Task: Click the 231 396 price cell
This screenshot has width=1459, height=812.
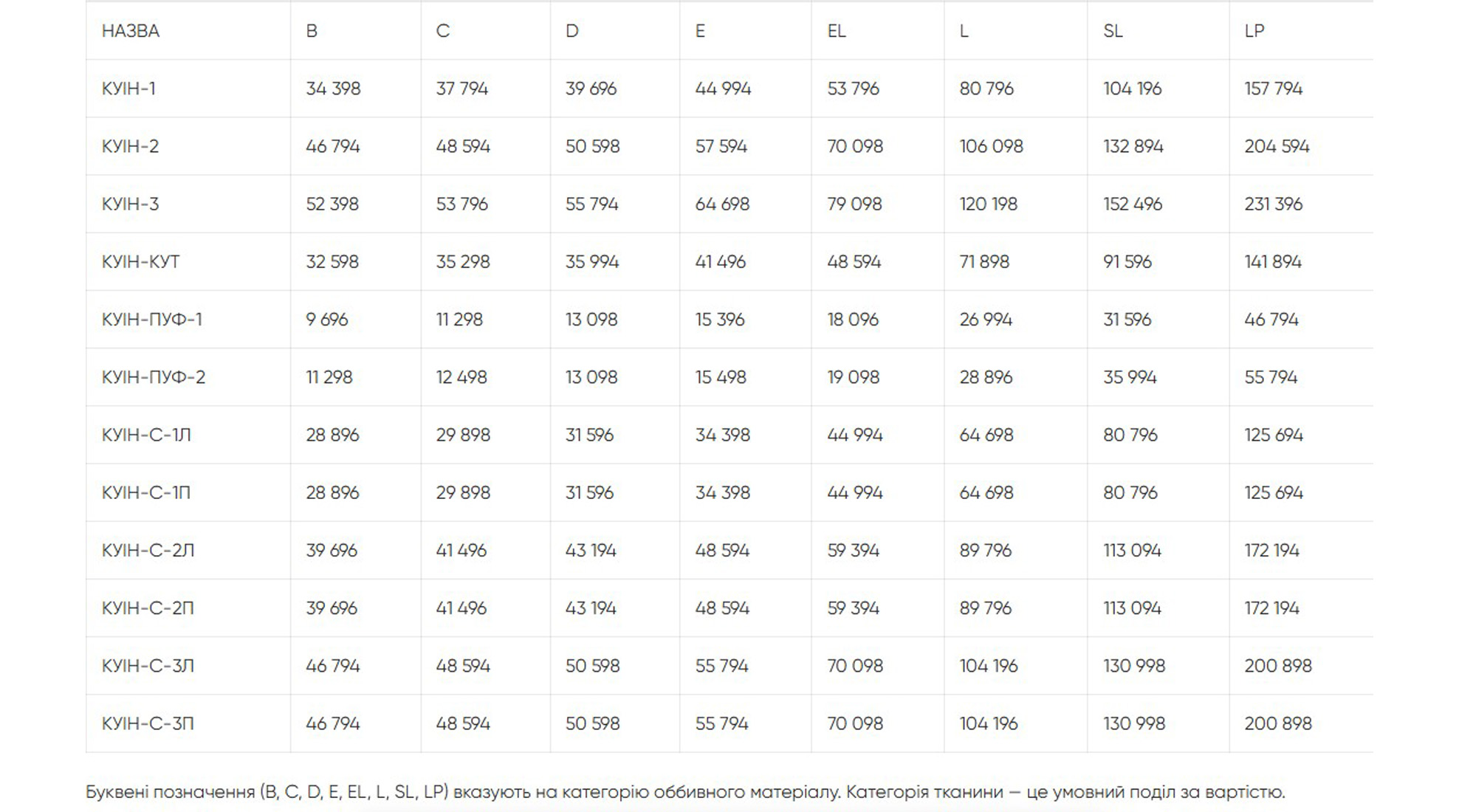Action: coord(1273,204)
